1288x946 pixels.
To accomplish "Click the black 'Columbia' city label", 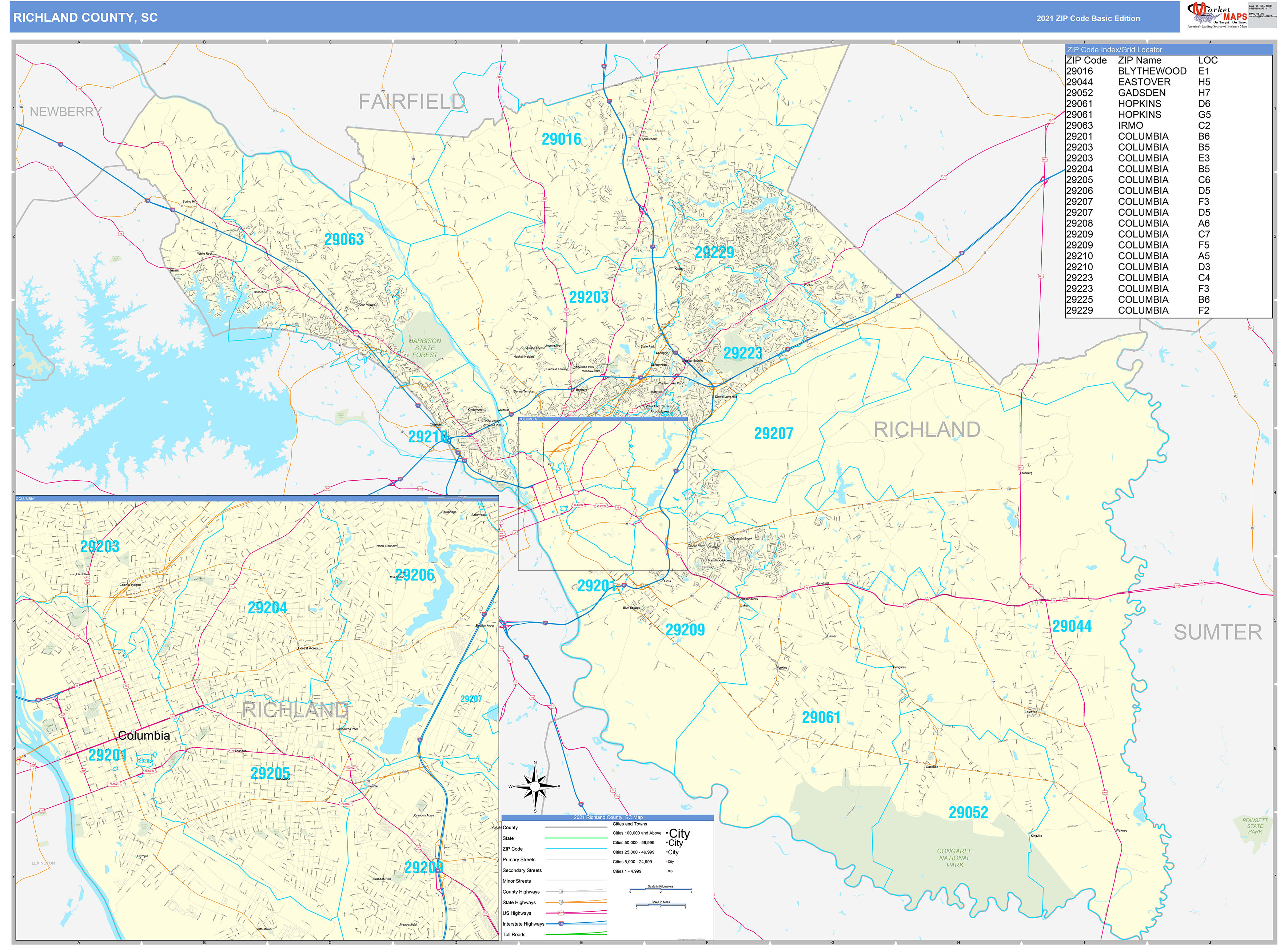I will tap(144, 736).
